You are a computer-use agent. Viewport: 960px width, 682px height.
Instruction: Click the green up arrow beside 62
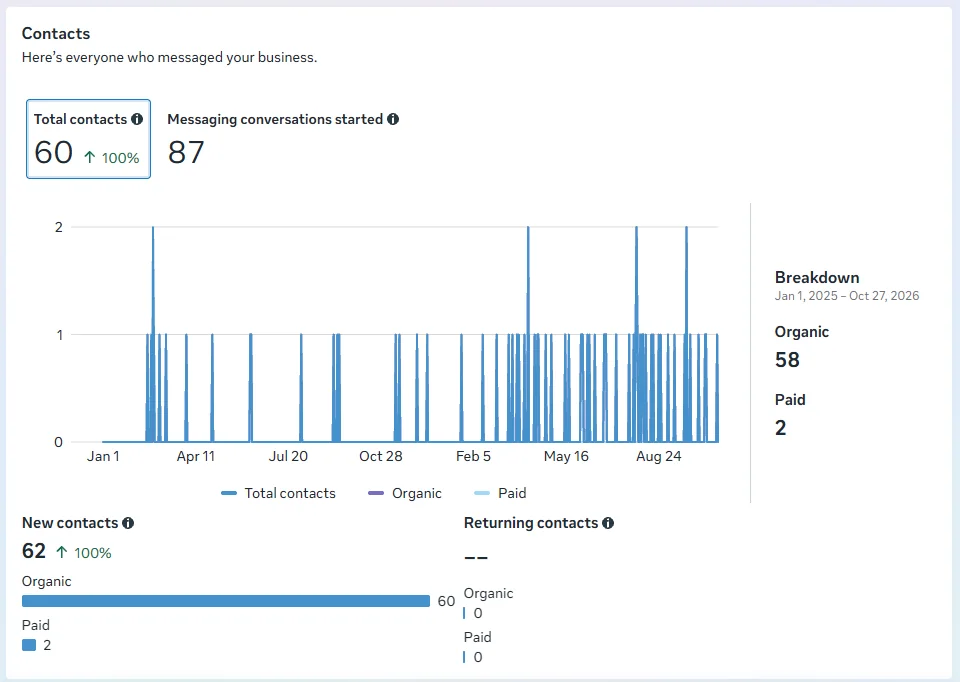tap(62, 552)
